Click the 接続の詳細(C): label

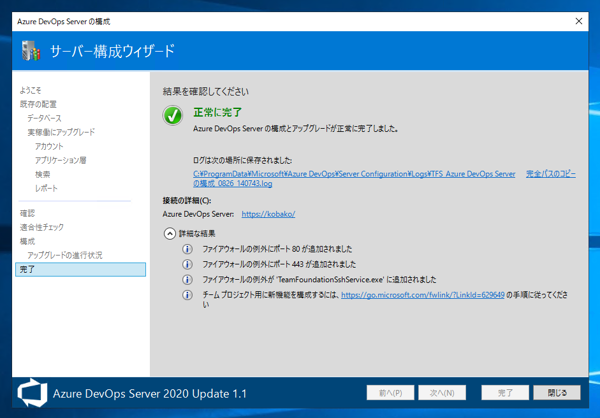[187, 200]
